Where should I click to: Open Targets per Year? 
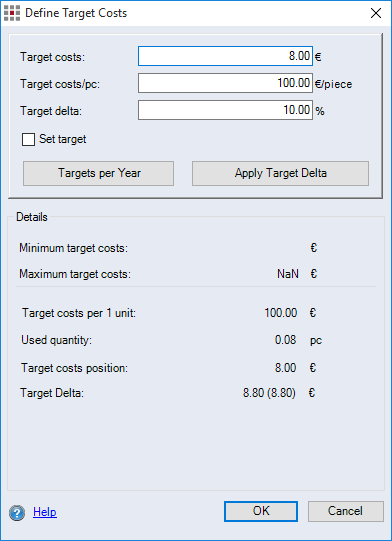click(x=98, y=173)
